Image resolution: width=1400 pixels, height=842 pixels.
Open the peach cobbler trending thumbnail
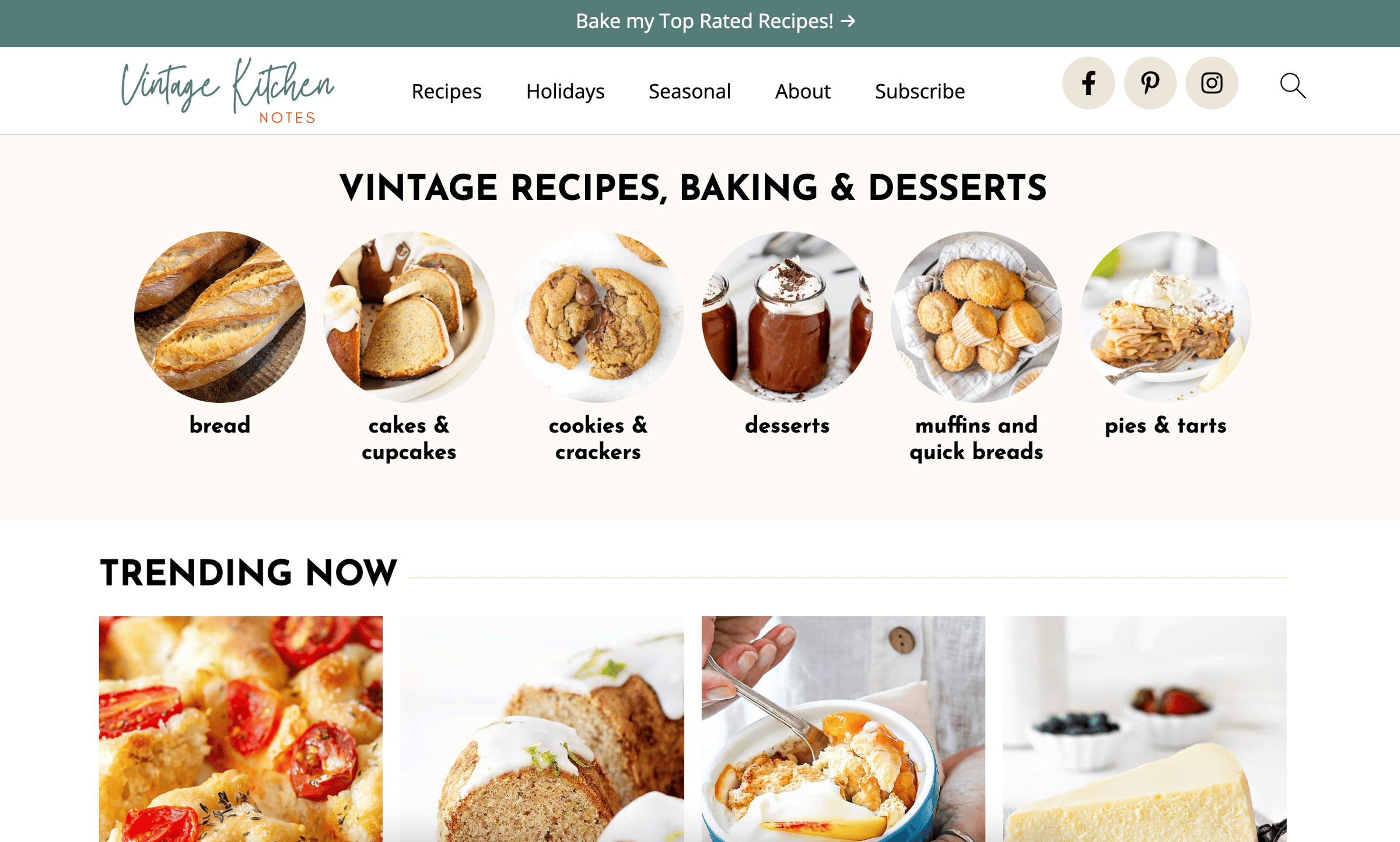pyautogui.click(x=843, y=729)
